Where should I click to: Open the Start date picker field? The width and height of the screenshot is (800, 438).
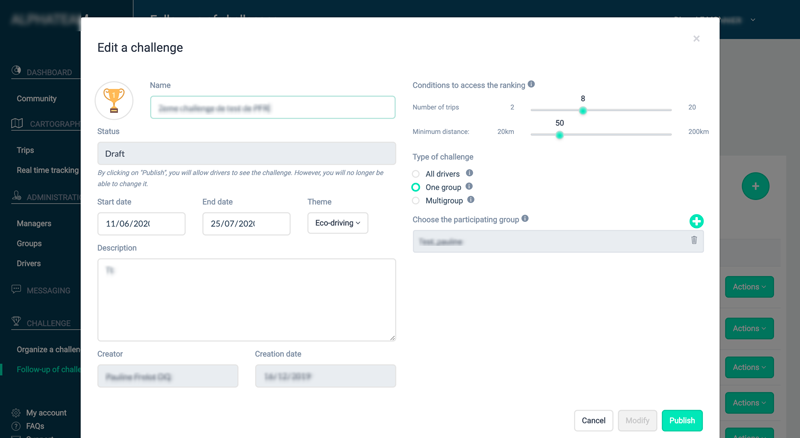tap(141, 224)
